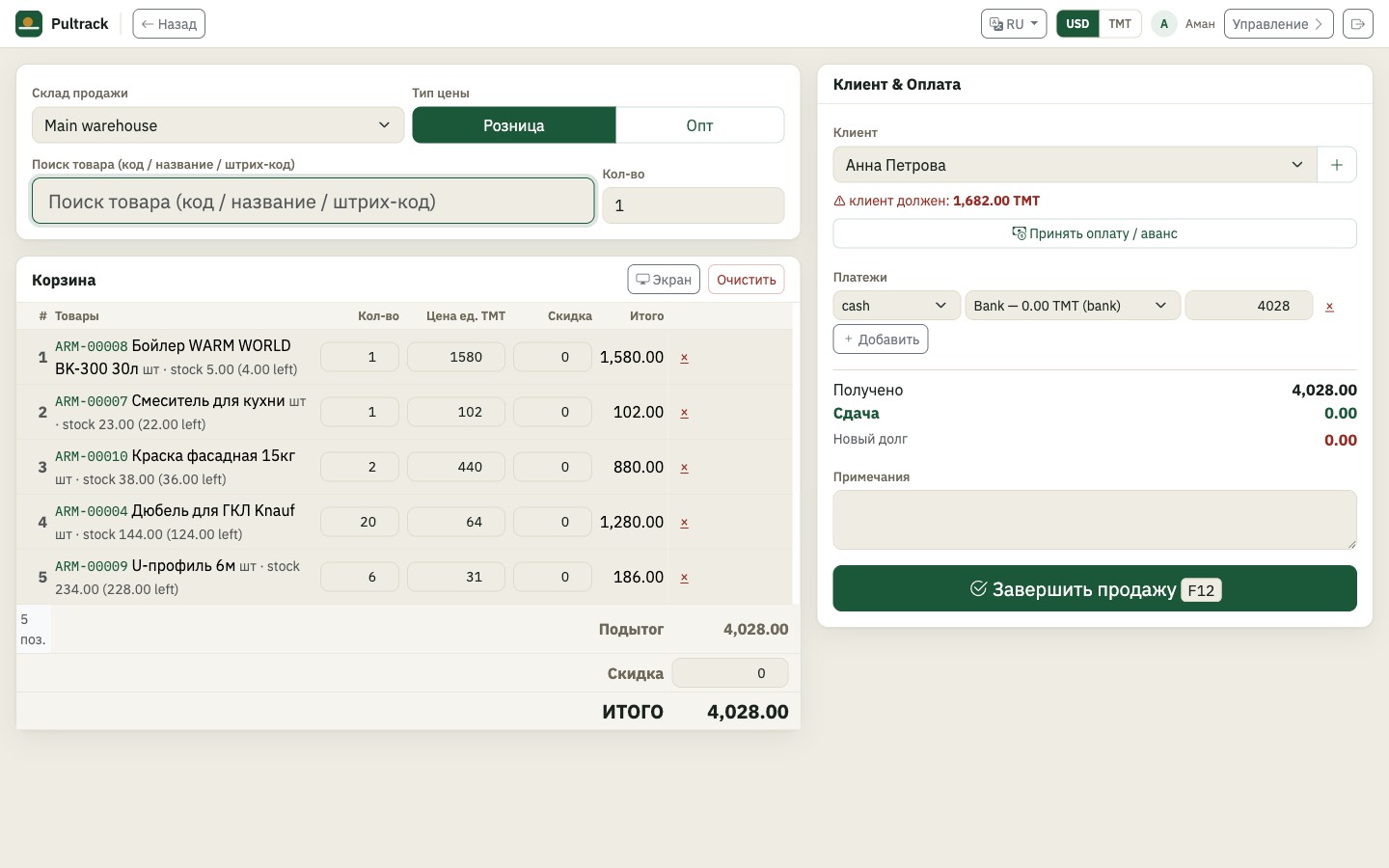Edit quantity 20 of Дюбель для ГКЛ
Screen dimensions: 1389x868
[360, 522]
